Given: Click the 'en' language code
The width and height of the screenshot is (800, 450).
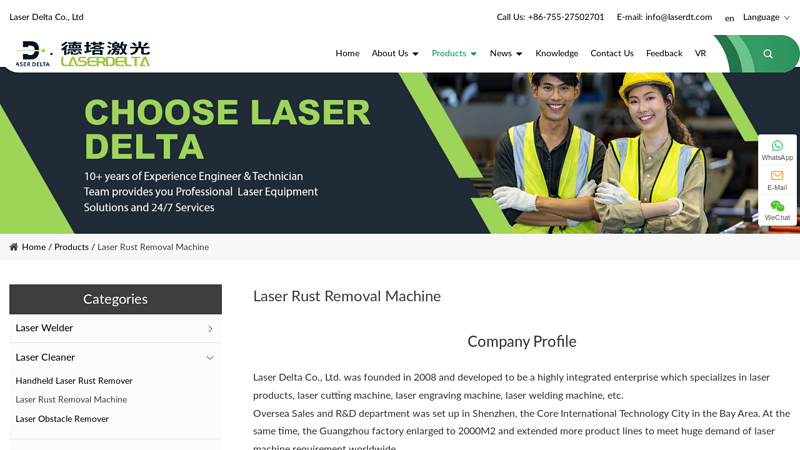Looking at the screenshot, I should (x=730, y=18).
